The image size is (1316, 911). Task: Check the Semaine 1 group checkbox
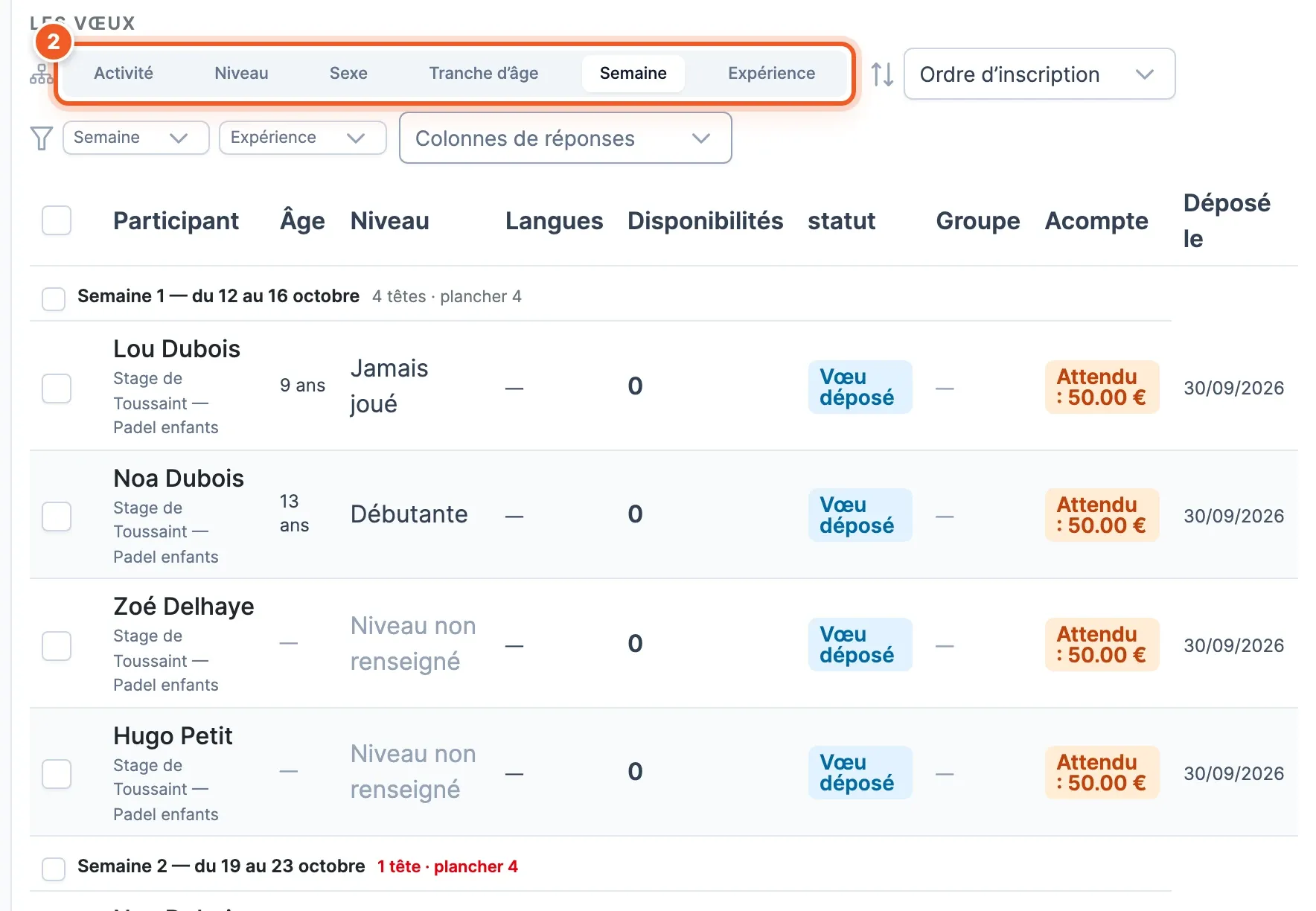point(54,298)
